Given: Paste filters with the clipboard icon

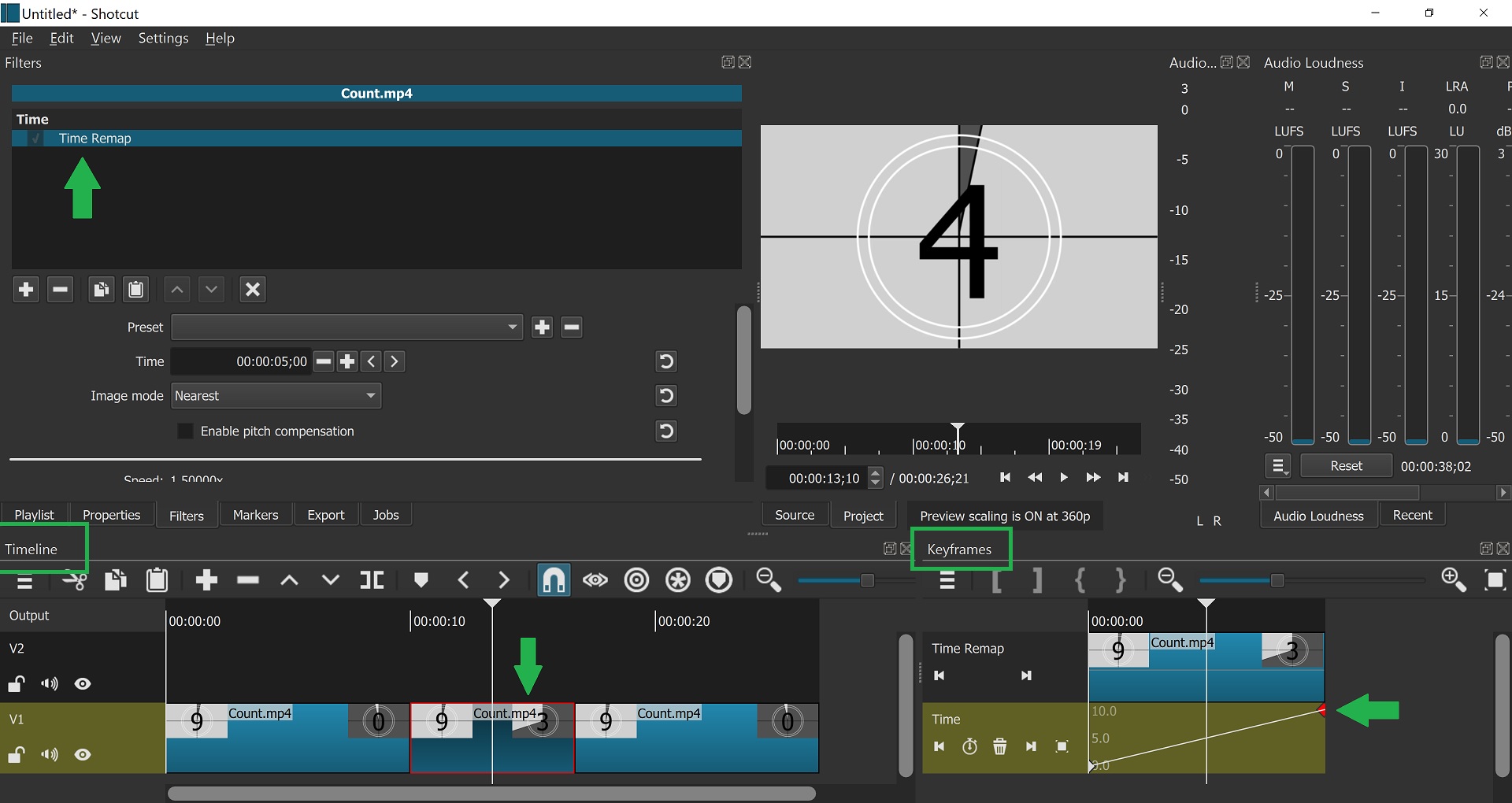Looking at the screenshot, I should 135,290.
